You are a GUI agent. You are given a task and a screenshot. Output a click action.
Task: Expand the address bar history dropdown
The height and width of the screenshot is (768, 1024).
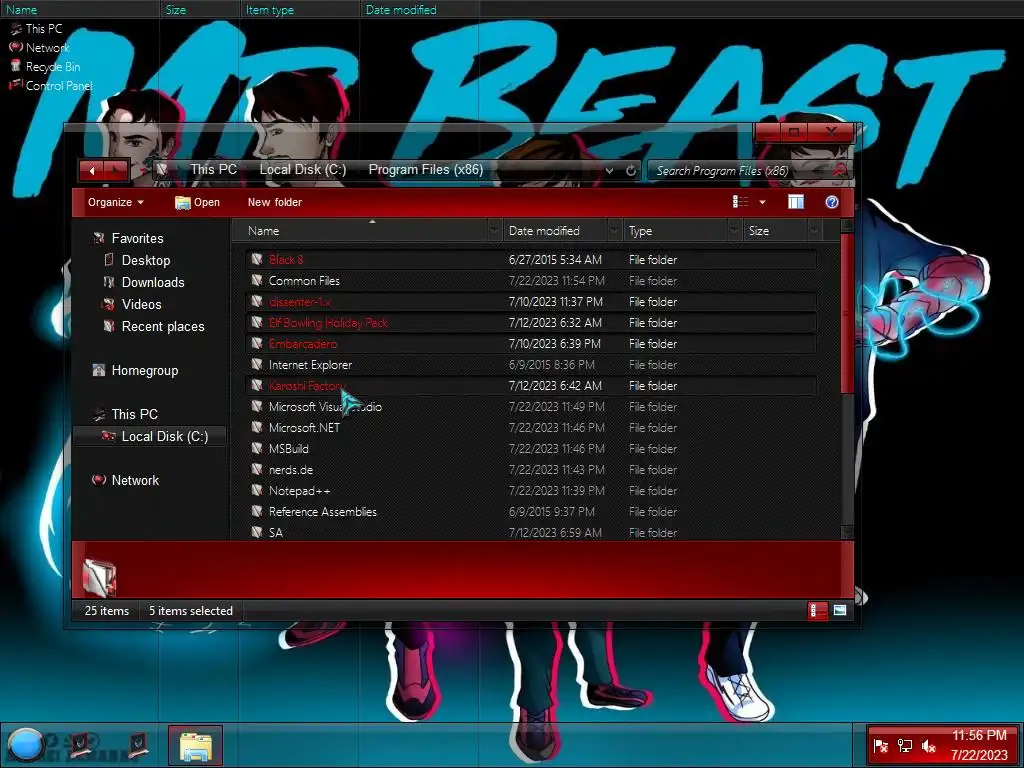tap(609, 170)
